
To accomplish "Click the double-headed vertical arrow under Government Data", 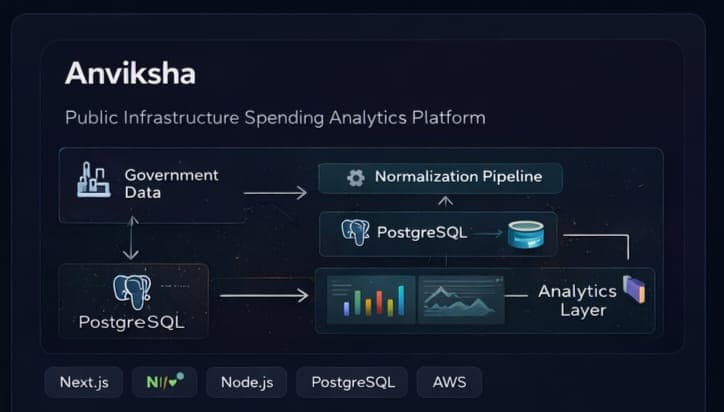I will 131,242.
